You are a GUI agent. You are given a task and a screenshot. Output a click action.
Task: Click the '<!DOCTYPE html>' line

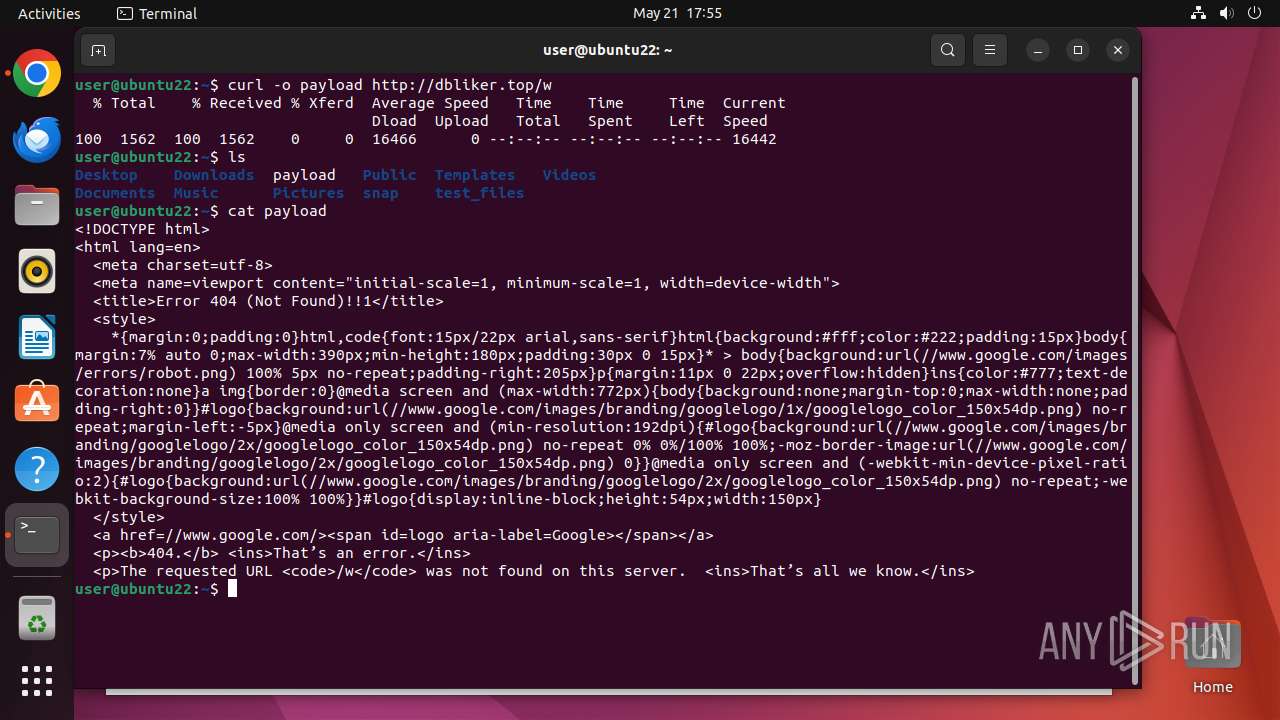click(142, 229)
